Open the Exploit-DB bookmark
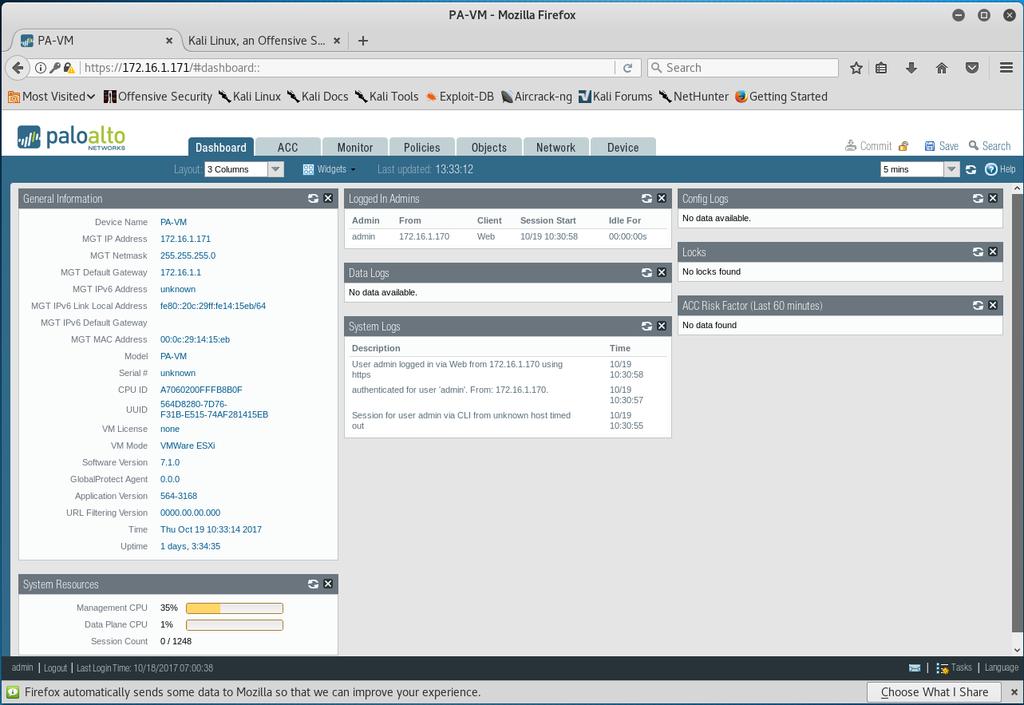This screenshot has width=1024, height=705. [x=460, y=97]
